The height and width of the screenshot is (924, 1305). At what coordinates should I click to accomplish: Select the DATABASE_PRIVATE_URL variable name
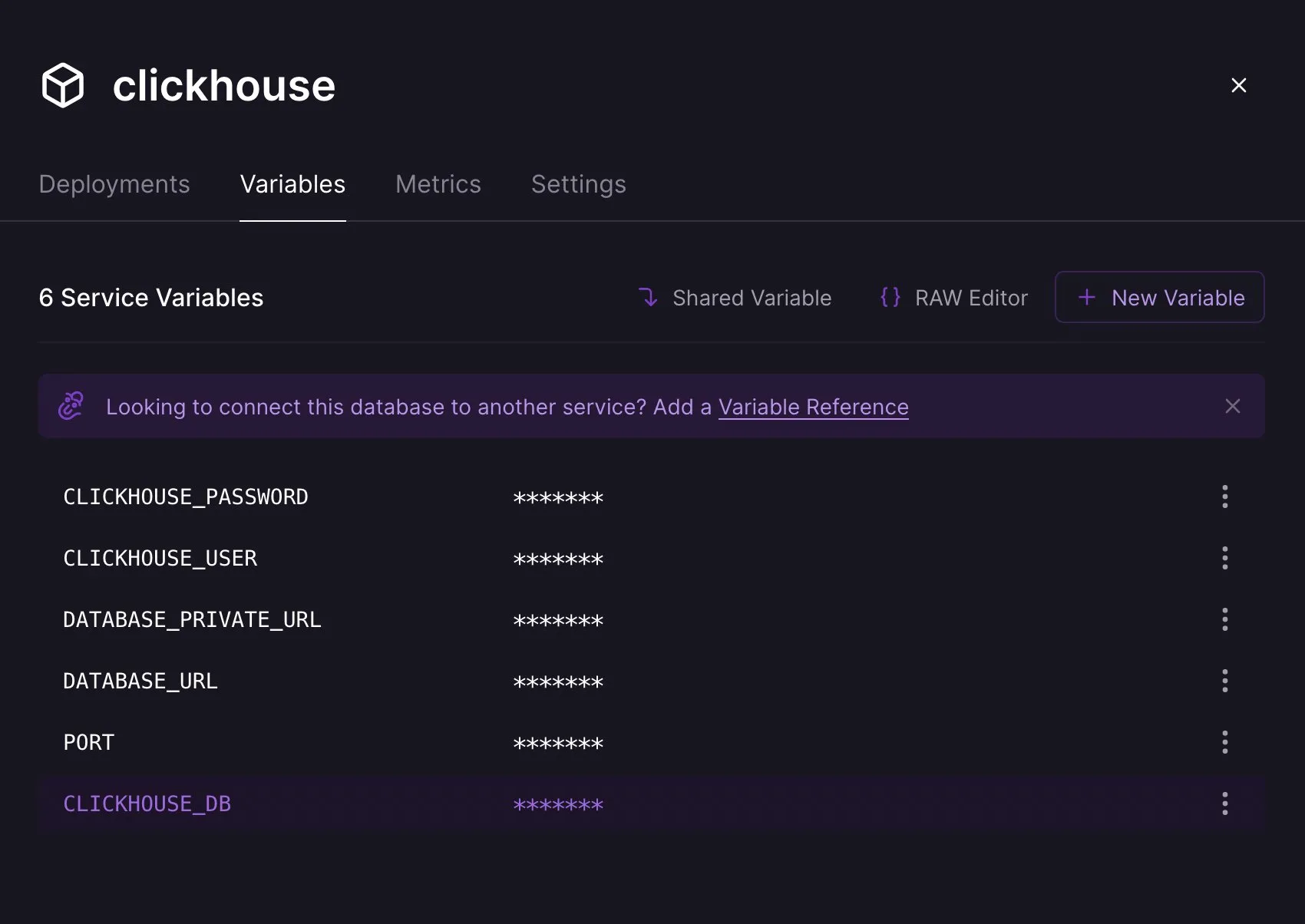click(192, 620)
